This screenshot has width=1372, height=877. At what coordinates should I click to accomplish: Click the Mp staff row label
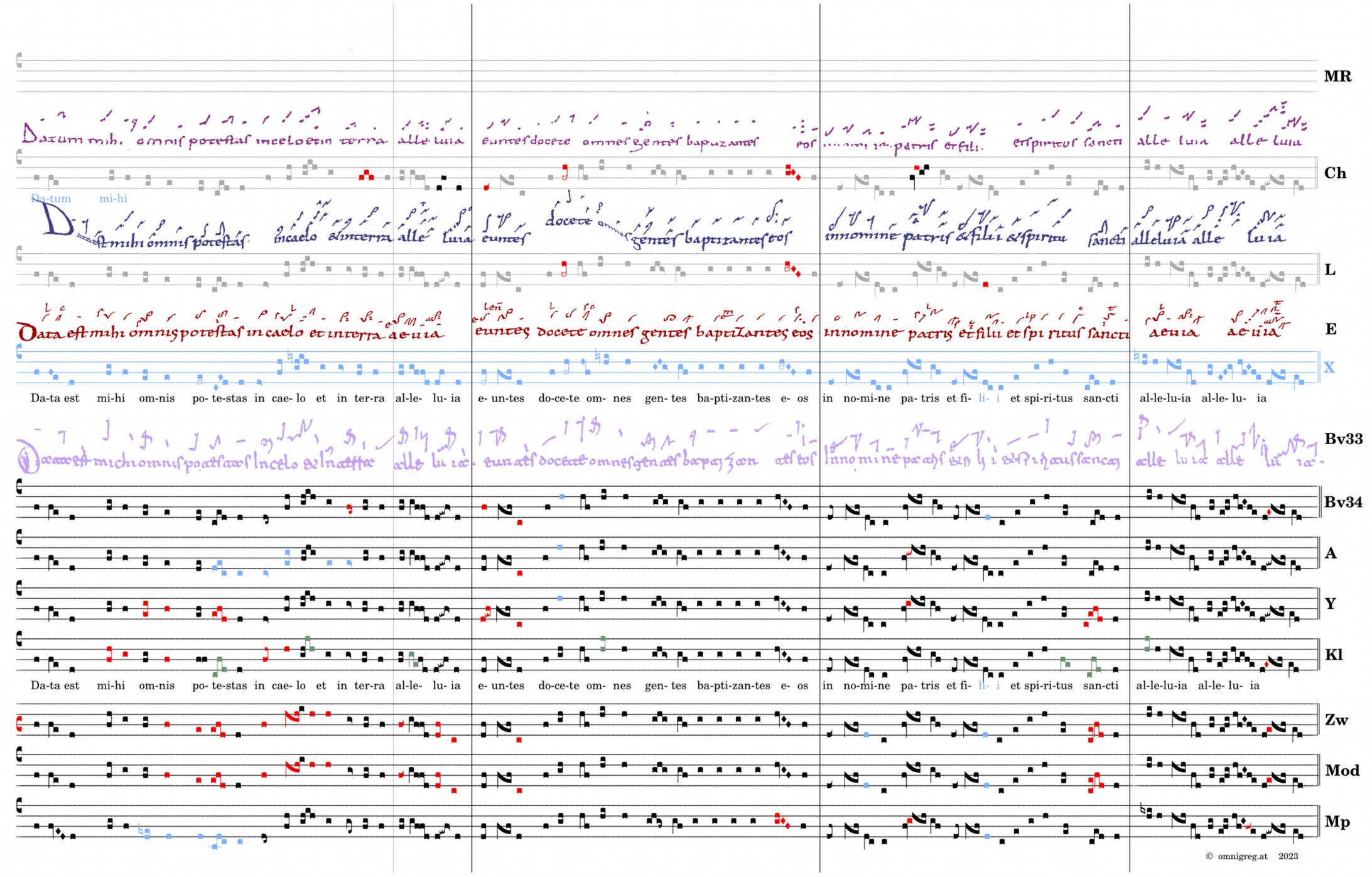tap(1337, 822)
